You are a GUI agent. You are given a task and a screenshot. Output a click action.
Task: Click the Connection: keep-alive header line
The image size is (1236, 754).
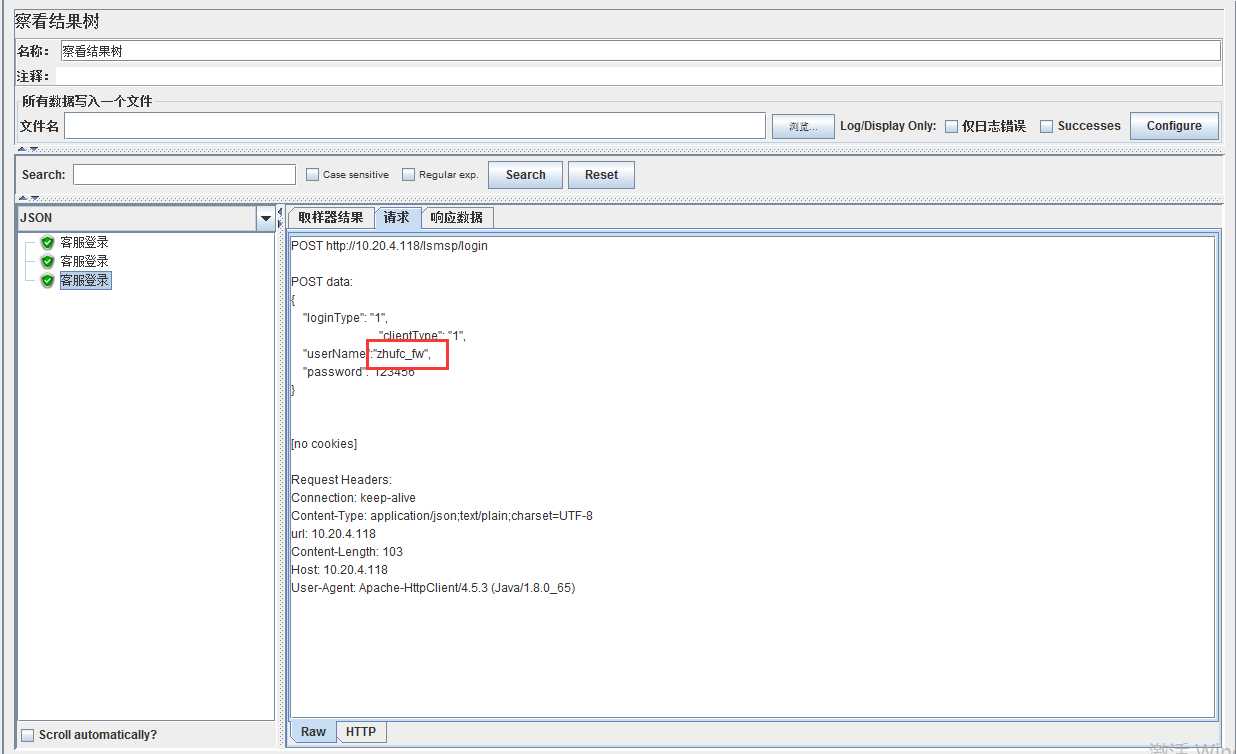pyautogui.click(x=353, y=498)
